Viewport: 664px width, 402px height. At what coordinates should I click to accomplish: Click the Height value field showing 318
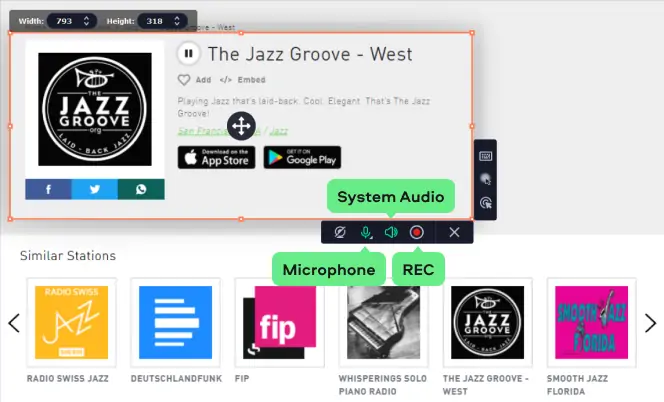coord(155,21)
